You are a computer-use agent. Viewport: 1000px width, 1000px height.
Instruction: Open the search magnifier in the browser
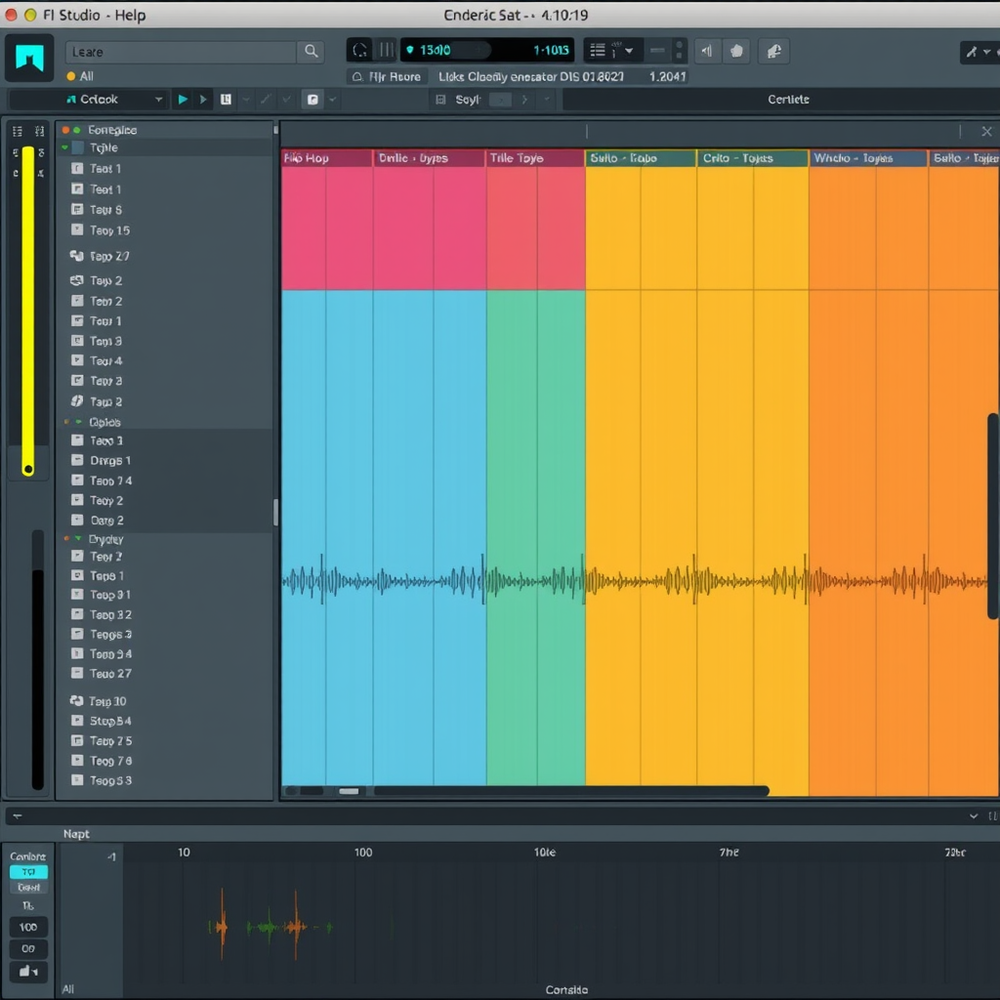[311, 50]
